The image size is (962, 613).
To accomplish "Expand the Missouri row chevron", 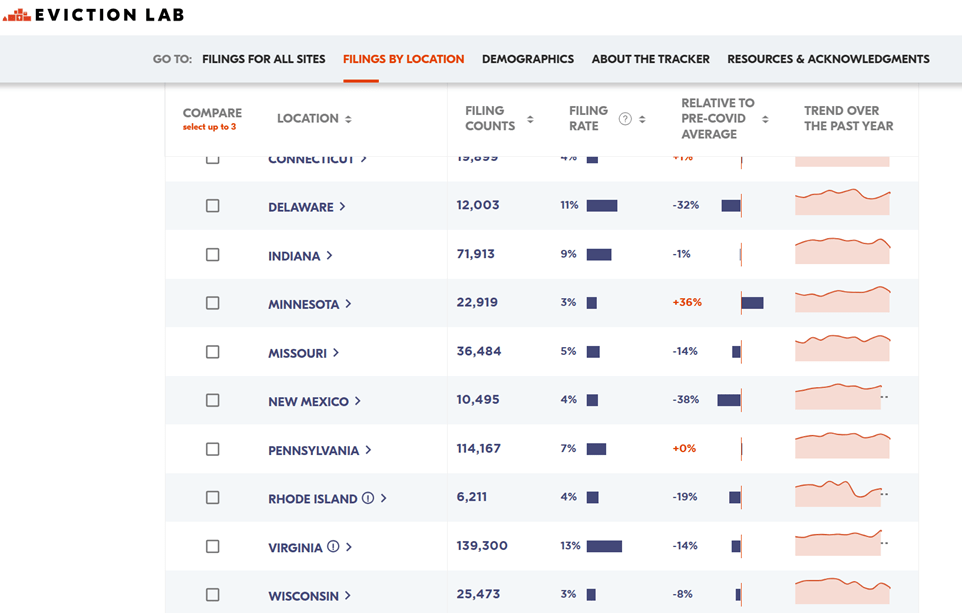I will point(336,353).
